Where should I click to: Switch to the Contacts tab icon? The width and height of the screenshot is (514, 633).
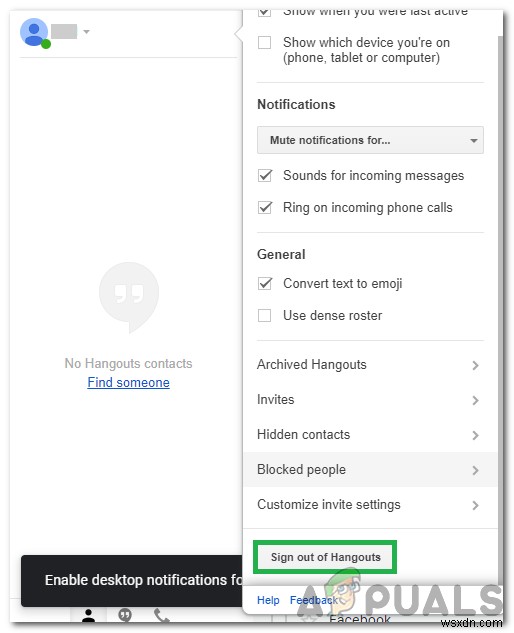coord(88,615)
